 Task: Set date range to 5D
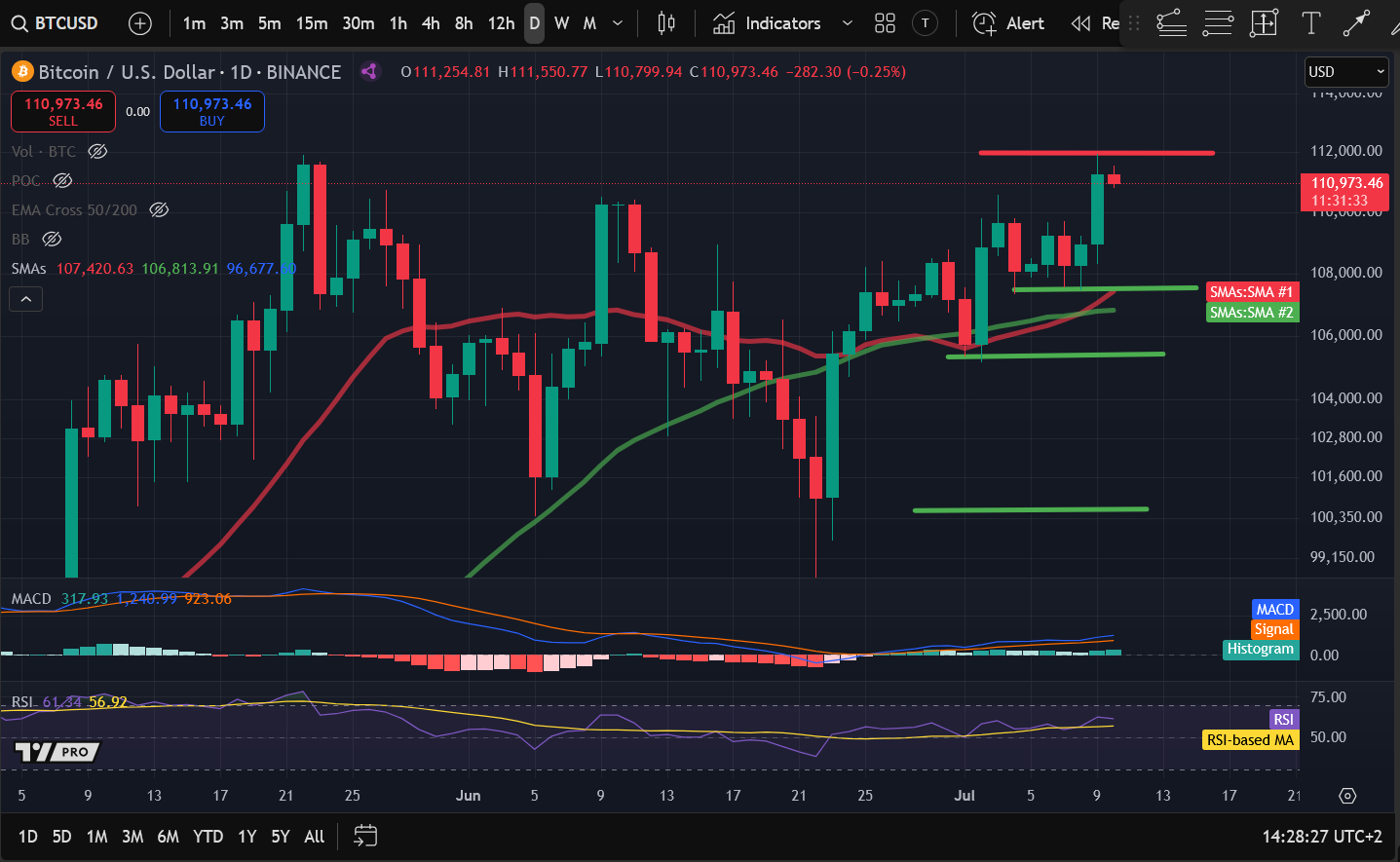[61, 836]
